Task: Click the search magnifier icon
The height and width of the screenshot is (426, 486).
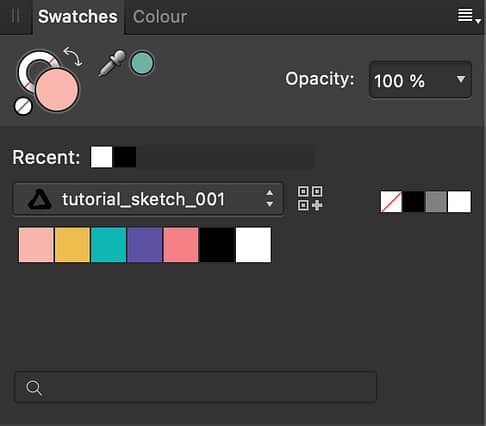Action: 34,388
